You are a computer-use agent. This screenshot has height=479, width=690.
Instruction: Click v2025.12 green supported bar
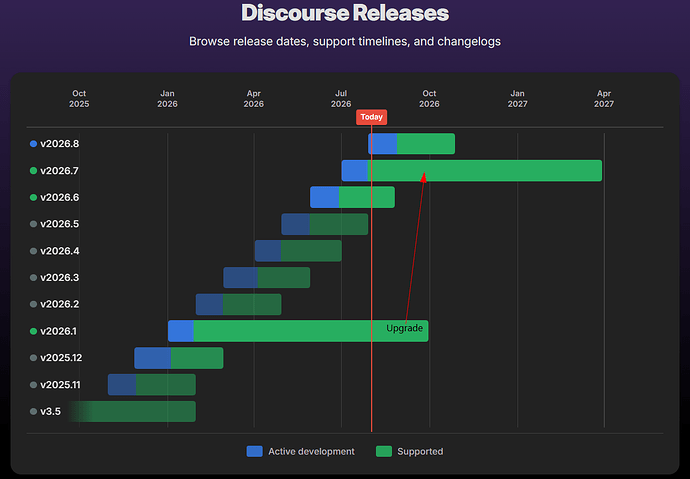click(x=197, y=358)
